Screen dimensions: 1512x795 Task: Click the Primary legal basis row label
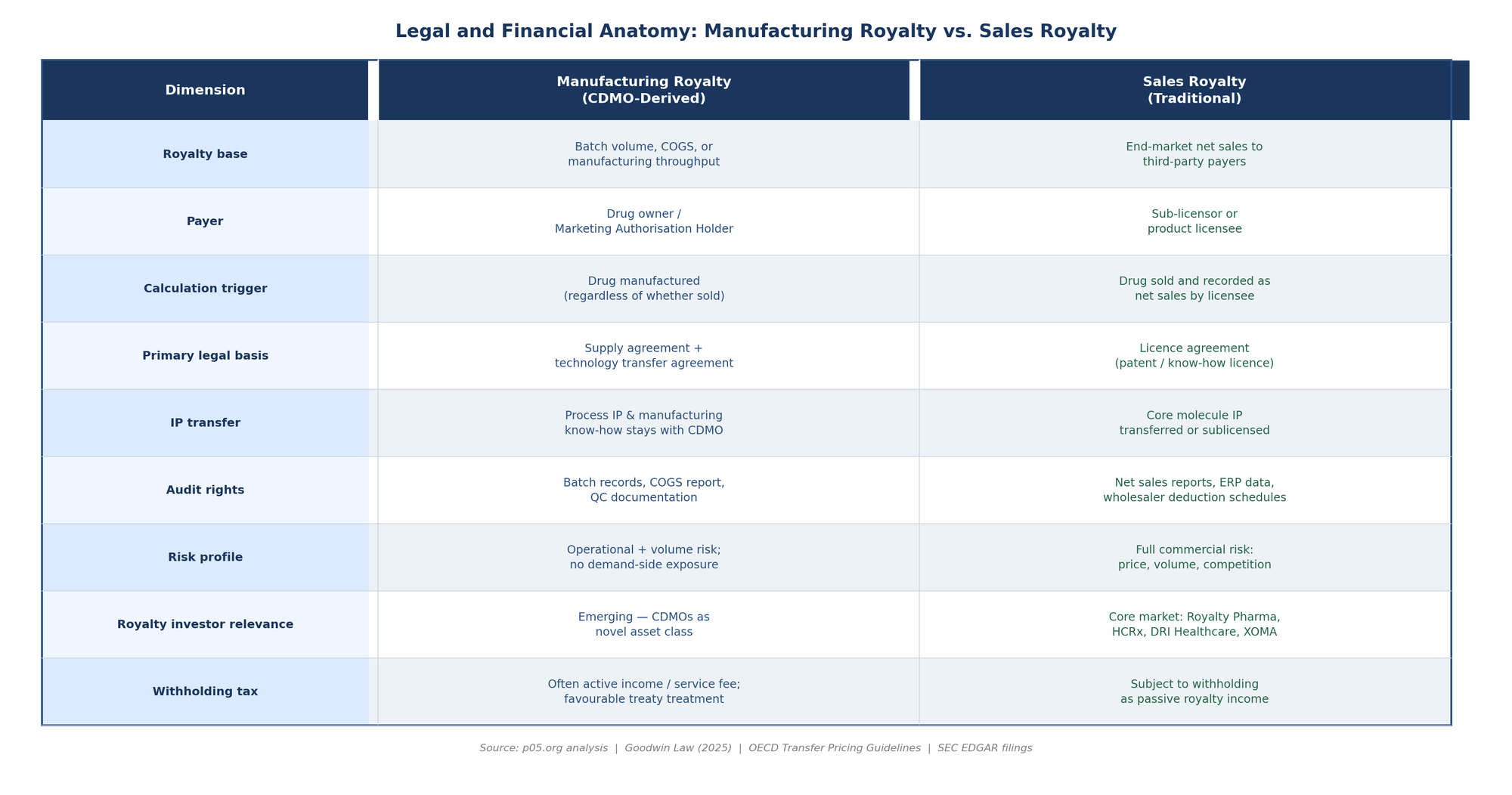205,356
